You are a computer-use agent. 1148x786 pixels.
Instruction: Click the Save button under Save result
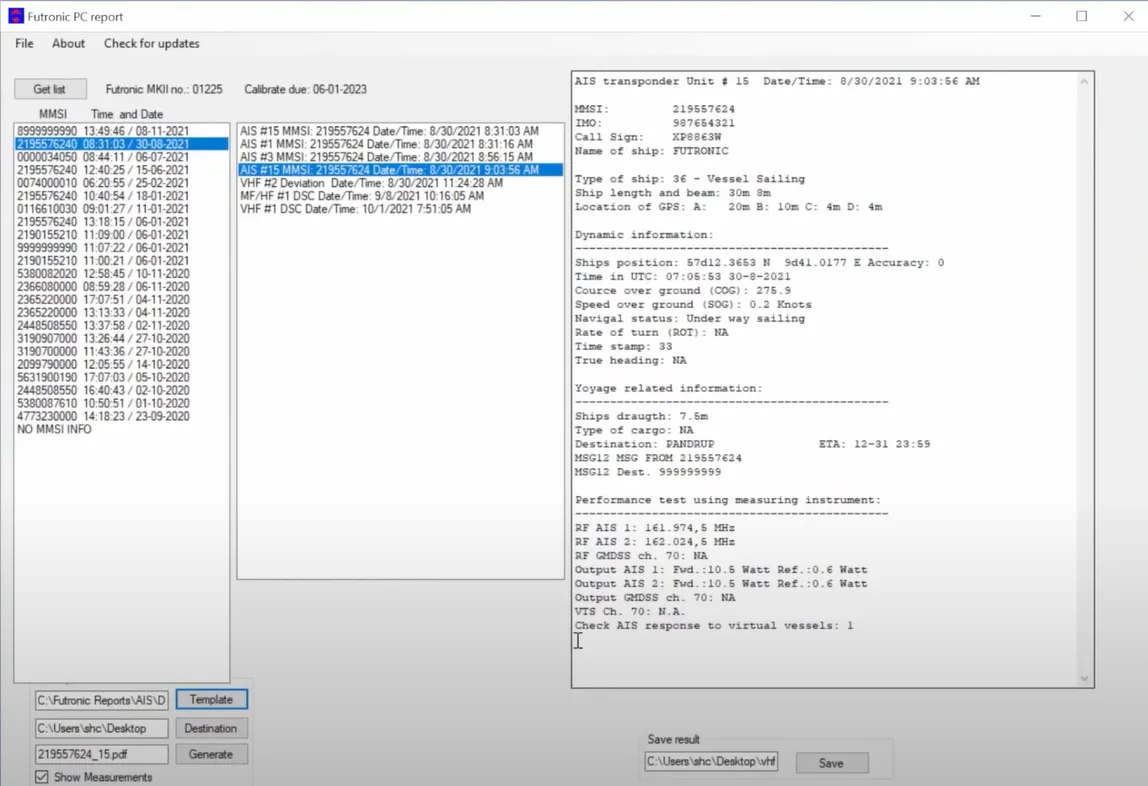(x=831, y=763)
